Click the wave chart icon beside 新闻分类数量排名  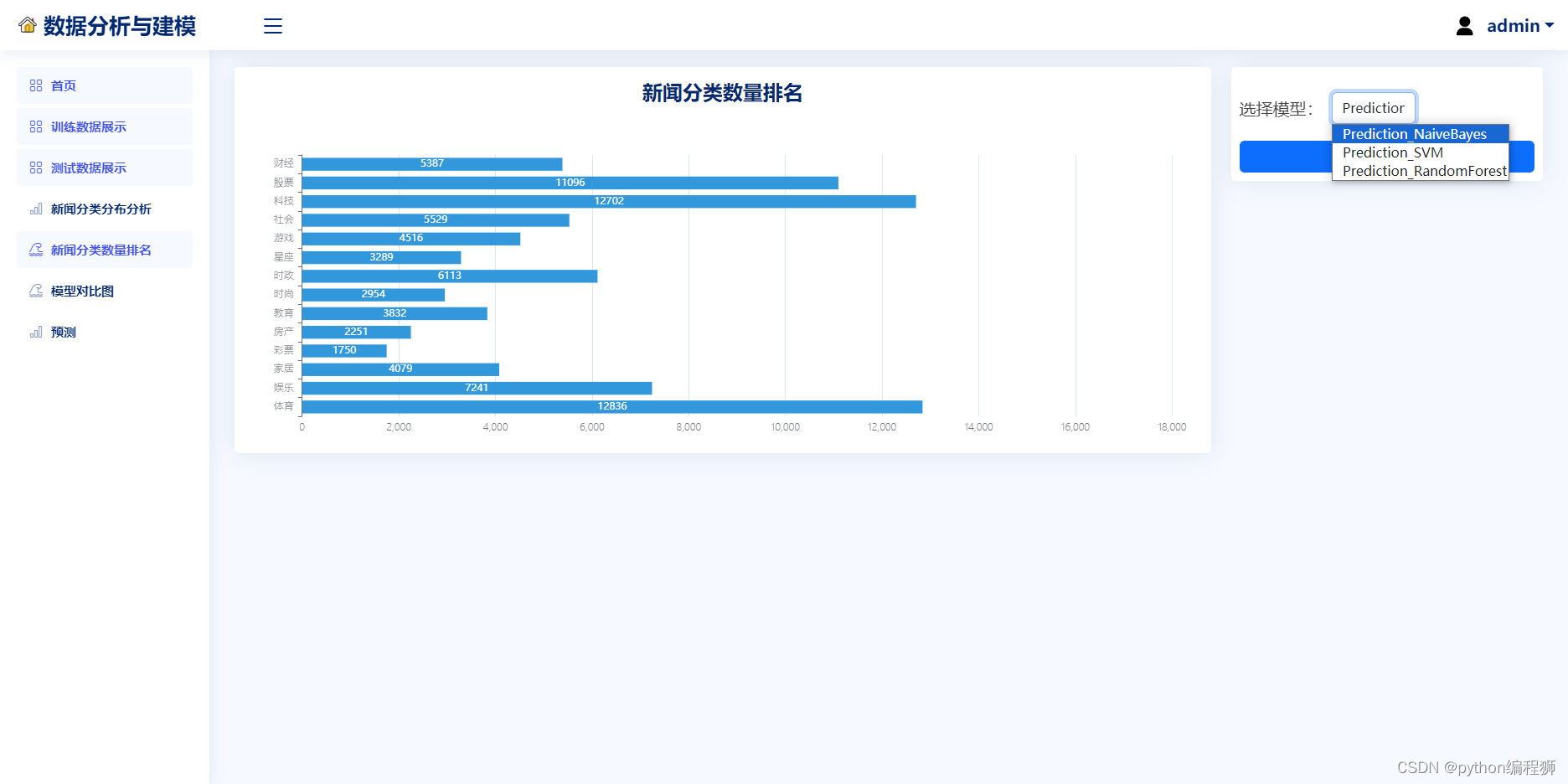[35, 249]
